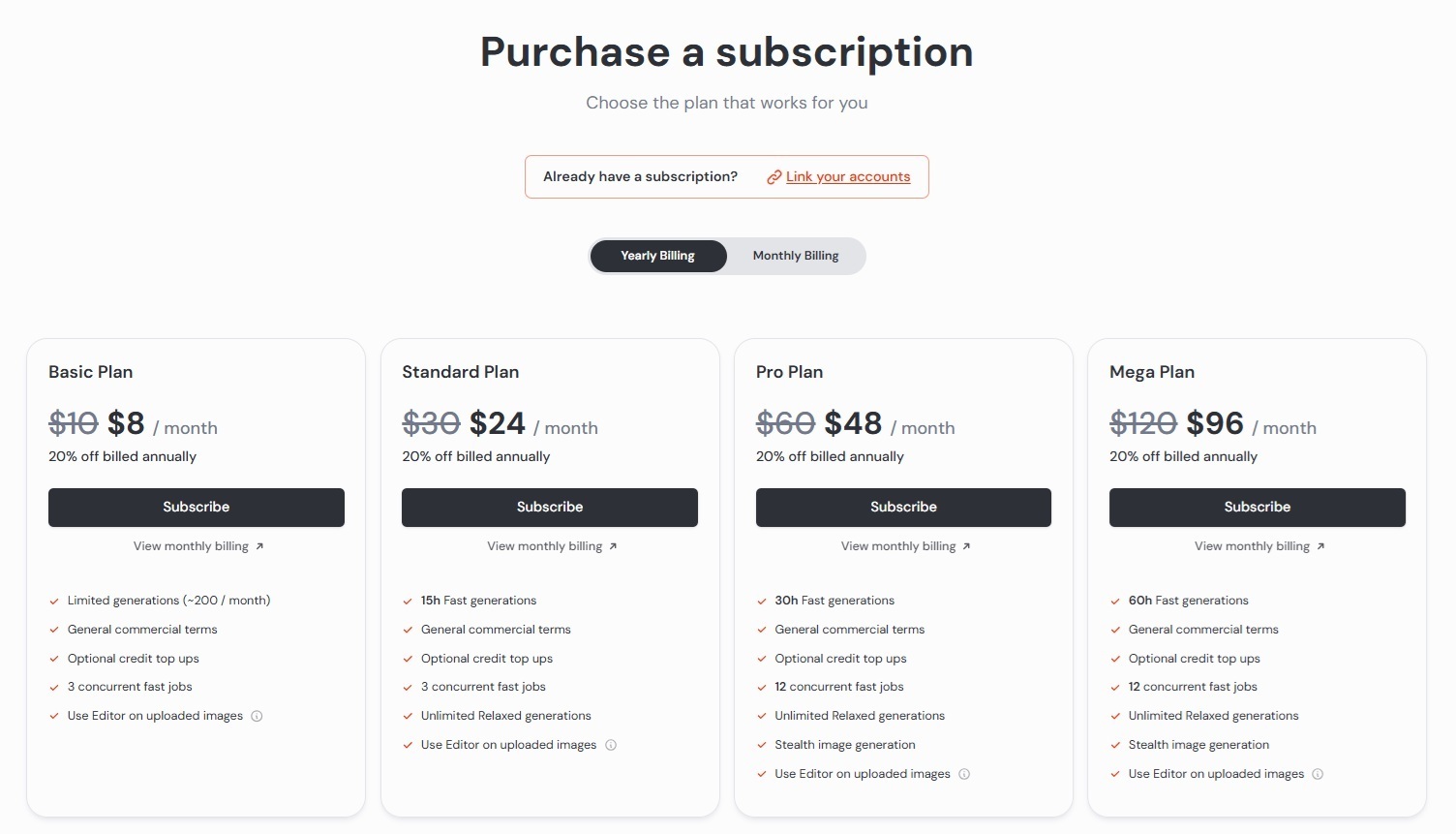Screen dimensions: 1456x834
Task: View monthly billing for the Pro Plan
Action: tap(905, 546)
